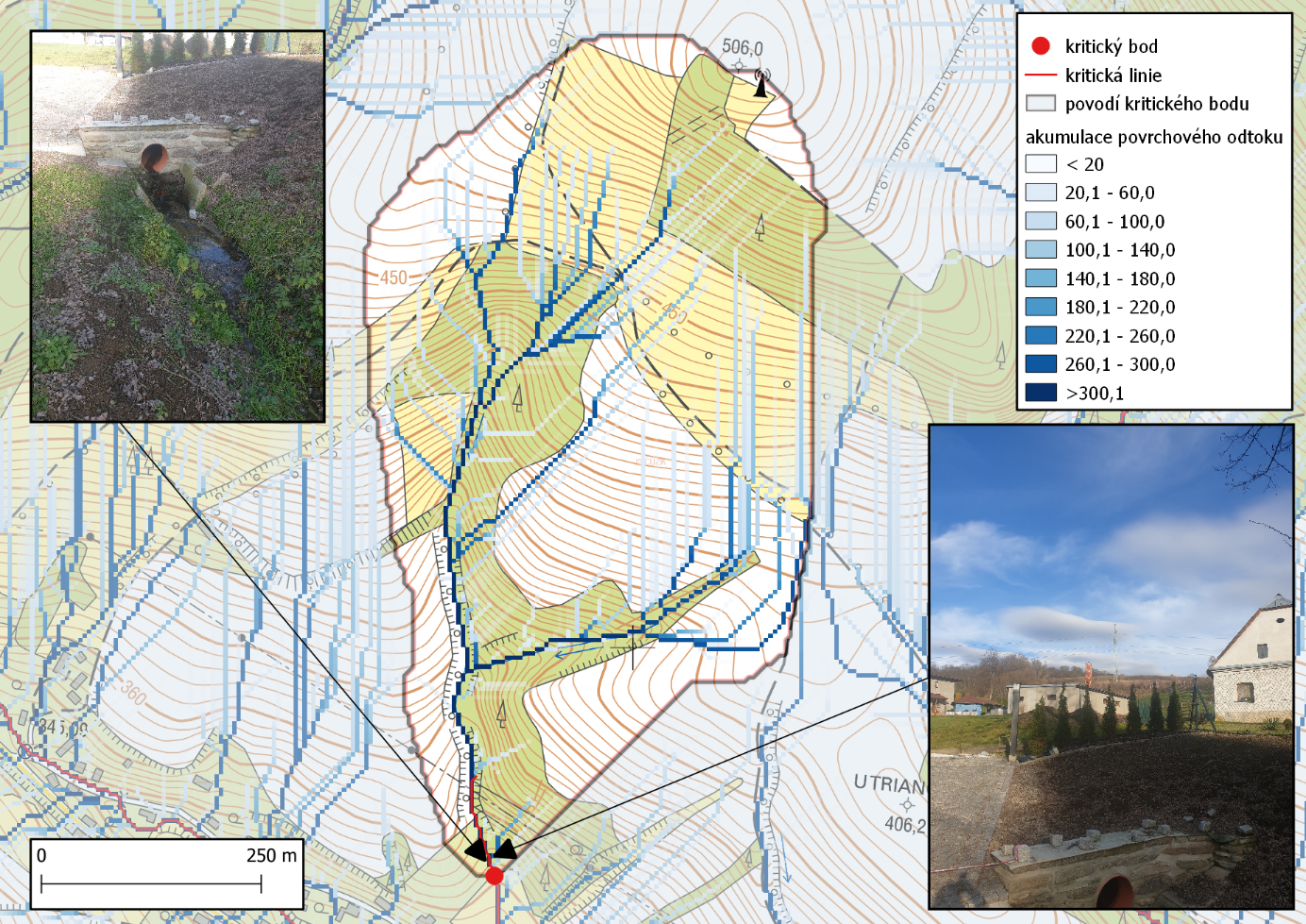Screen dimensions: 1306x924
Task: Click the '360' contour label
Action: (133, 694)
